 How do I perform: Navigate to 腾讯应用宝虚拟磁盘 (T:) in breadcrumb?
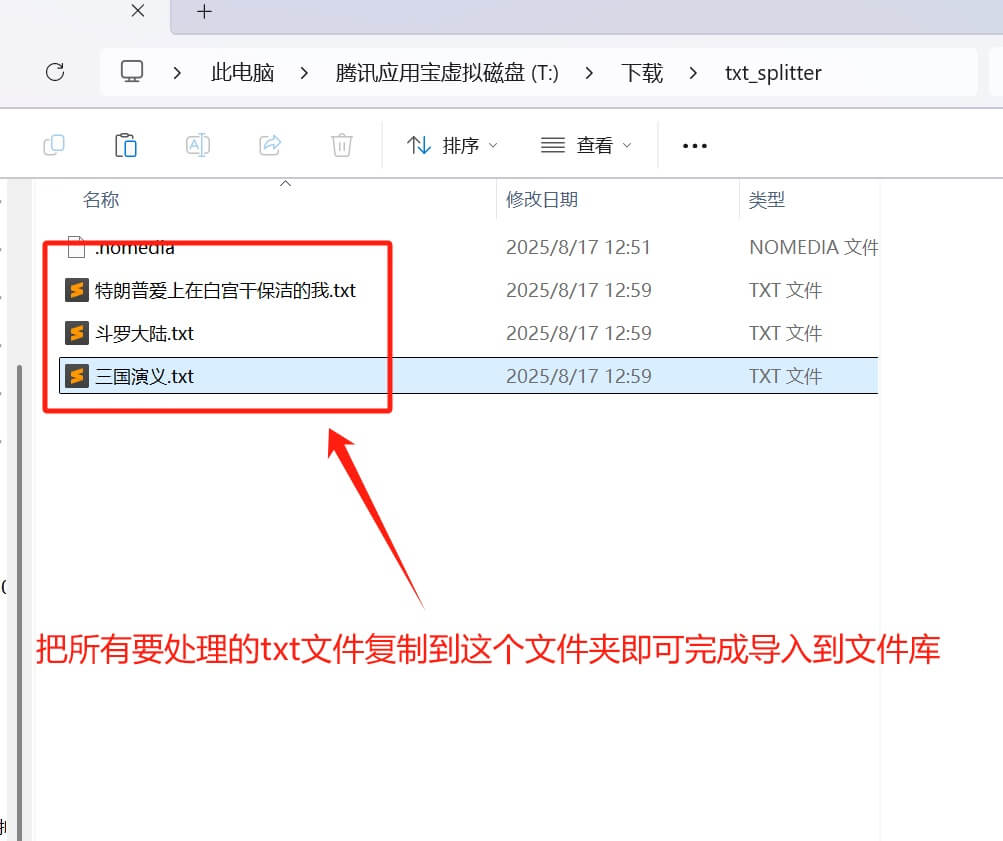coord(447,73)
